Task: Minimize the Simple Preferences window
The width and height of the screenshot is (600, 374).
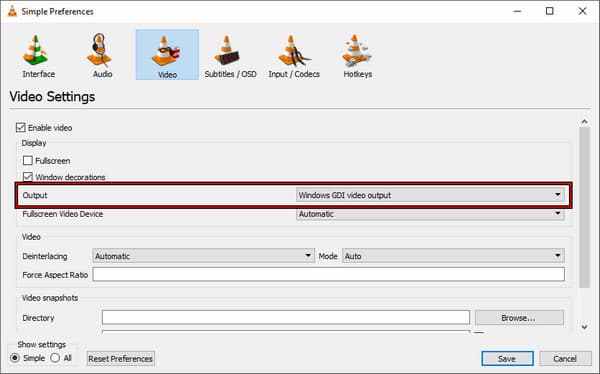Action: pyautogui.click(x=517, y=11)
